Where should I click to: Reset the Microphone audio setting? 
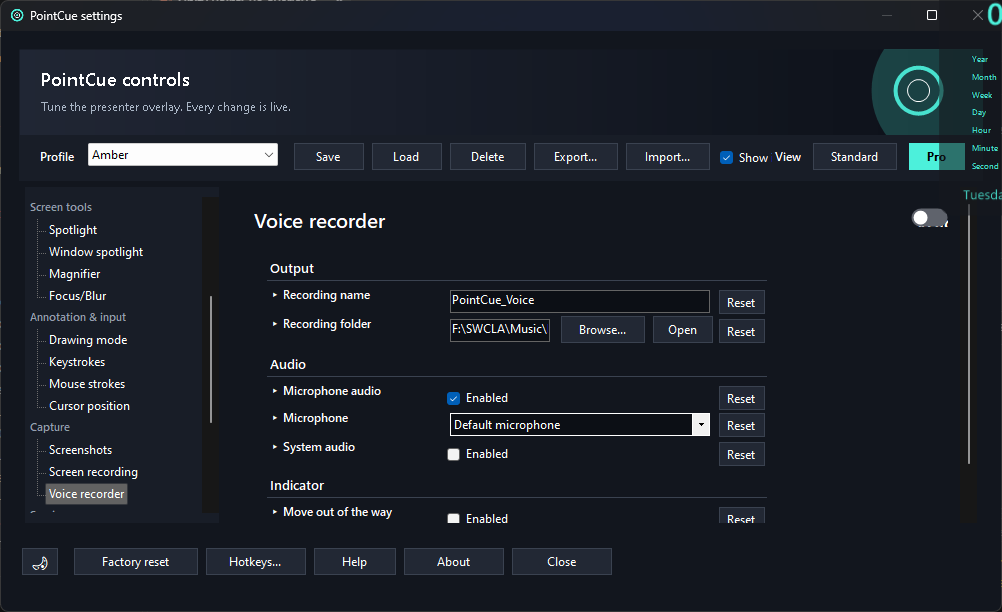[x=741, y=399]
